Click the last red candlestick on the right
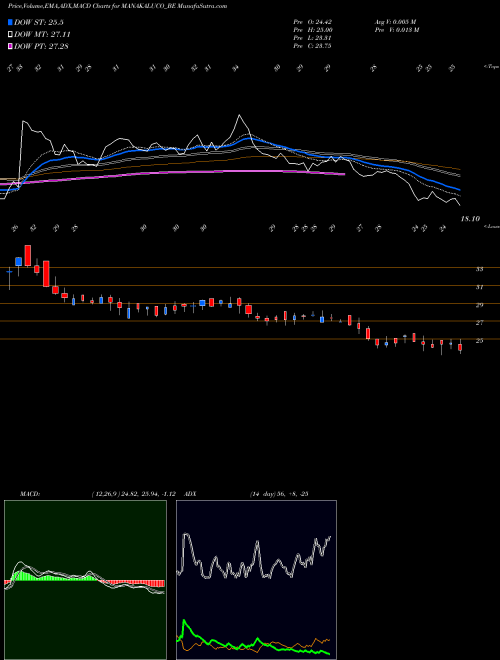500x660 pixels. coord(460,347)
